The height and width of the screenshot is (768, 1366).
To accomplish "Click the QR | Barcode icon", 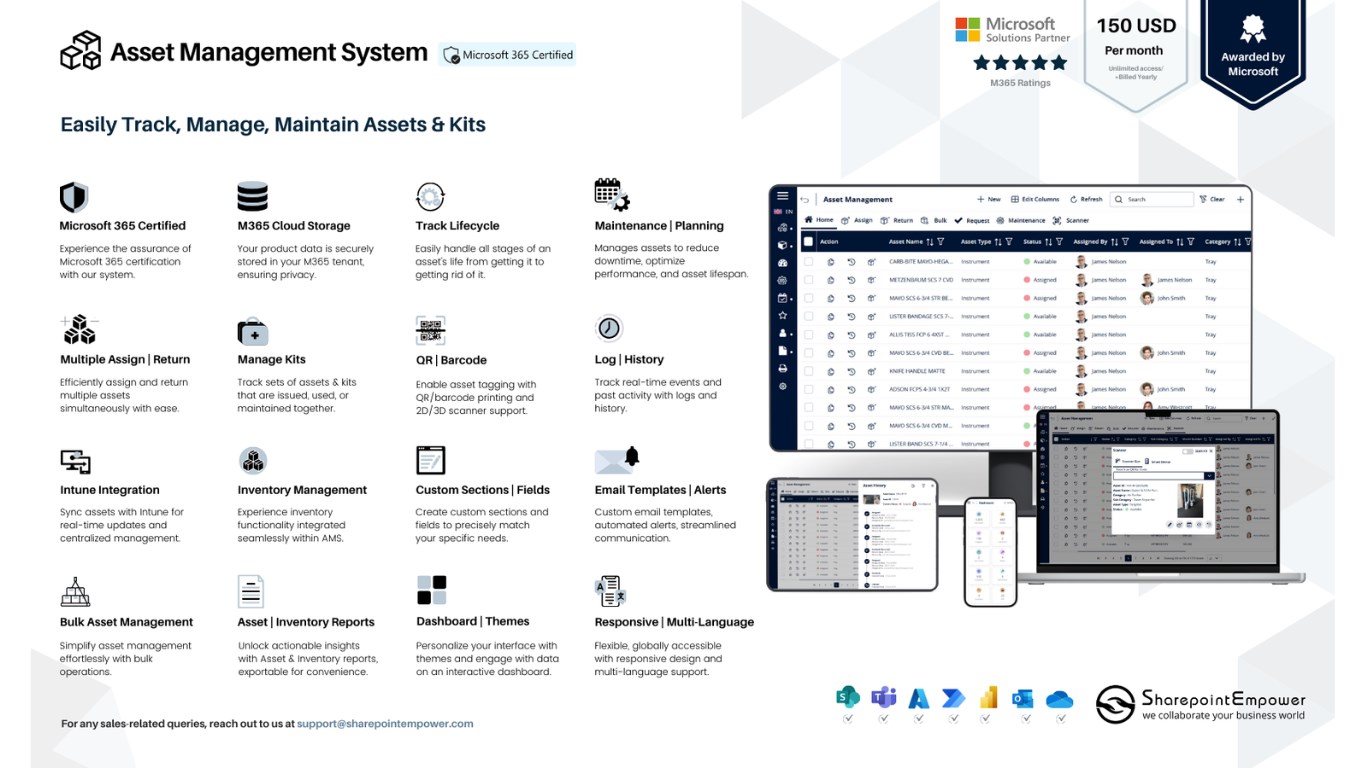I will [x=430, y=330].
